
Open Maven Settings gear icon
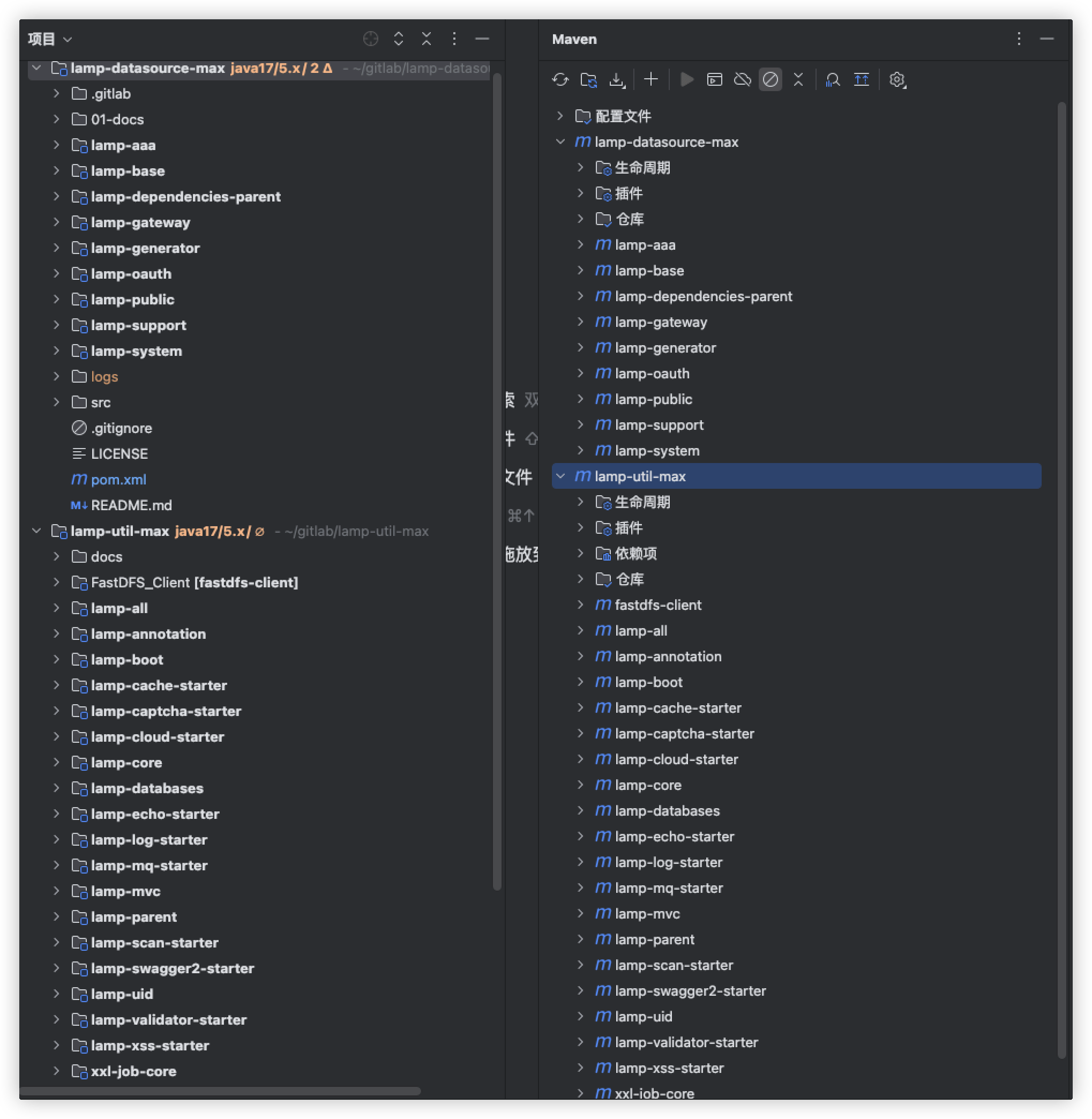897,80
